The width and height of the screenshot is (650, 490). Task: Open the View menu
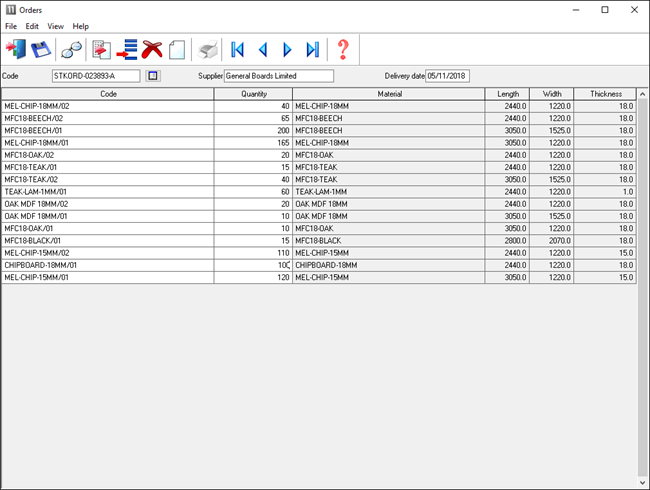click(56, 26)
